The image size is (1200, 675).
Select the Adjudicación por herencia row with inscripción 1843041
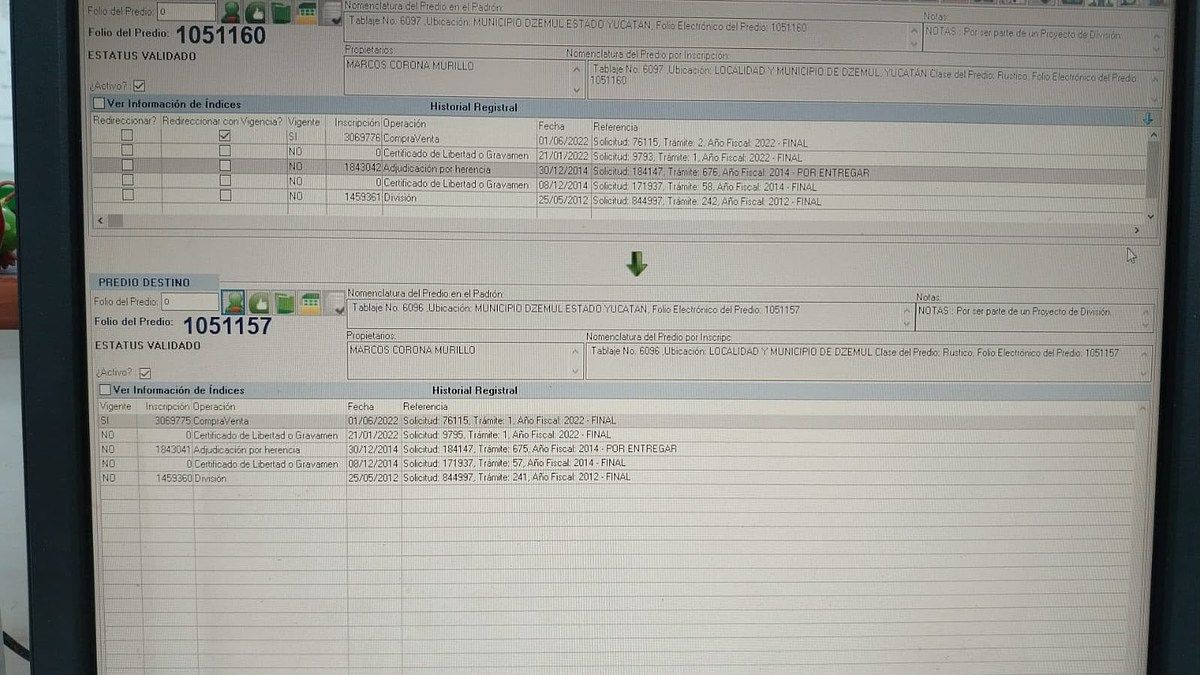617,449
